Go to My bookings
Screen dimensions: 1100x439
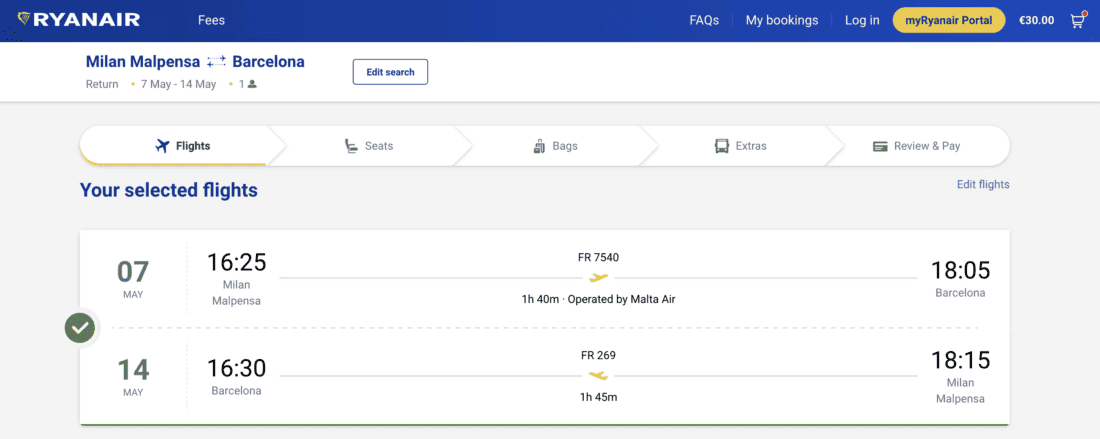(782, 20)
